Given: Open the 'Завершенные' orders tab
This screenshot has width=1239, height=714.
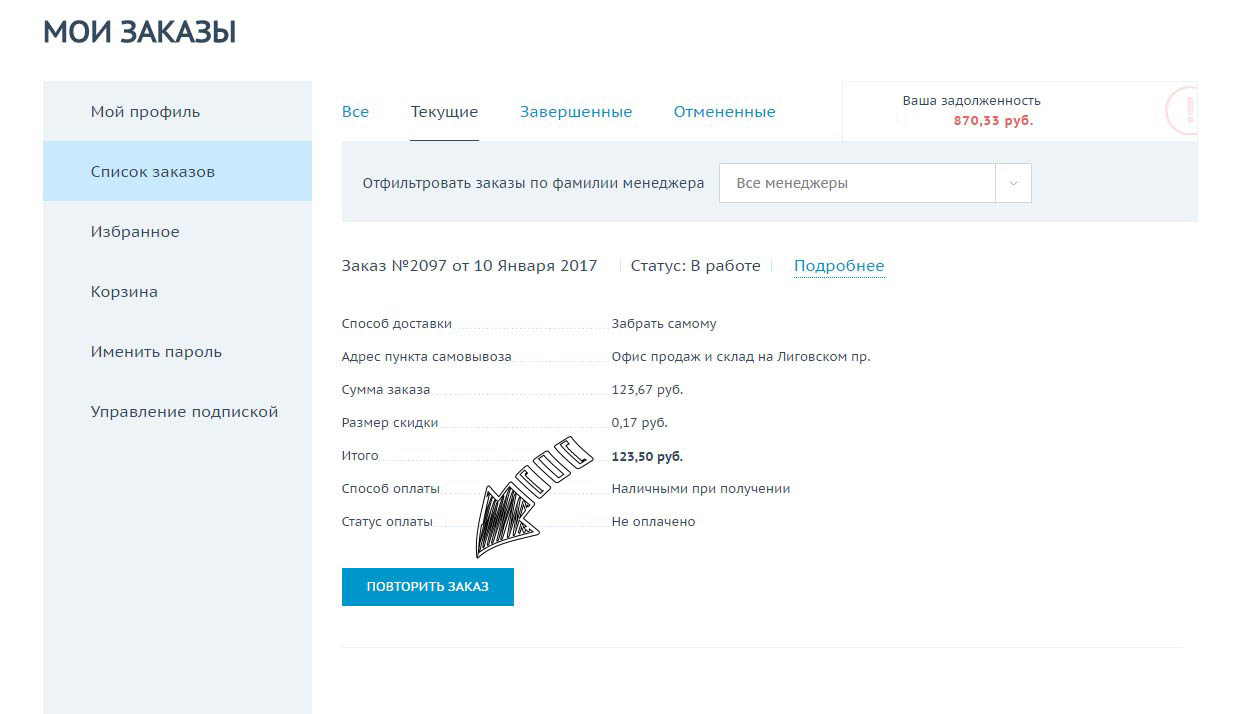Looking at the screenshot, I should [576, 112].
